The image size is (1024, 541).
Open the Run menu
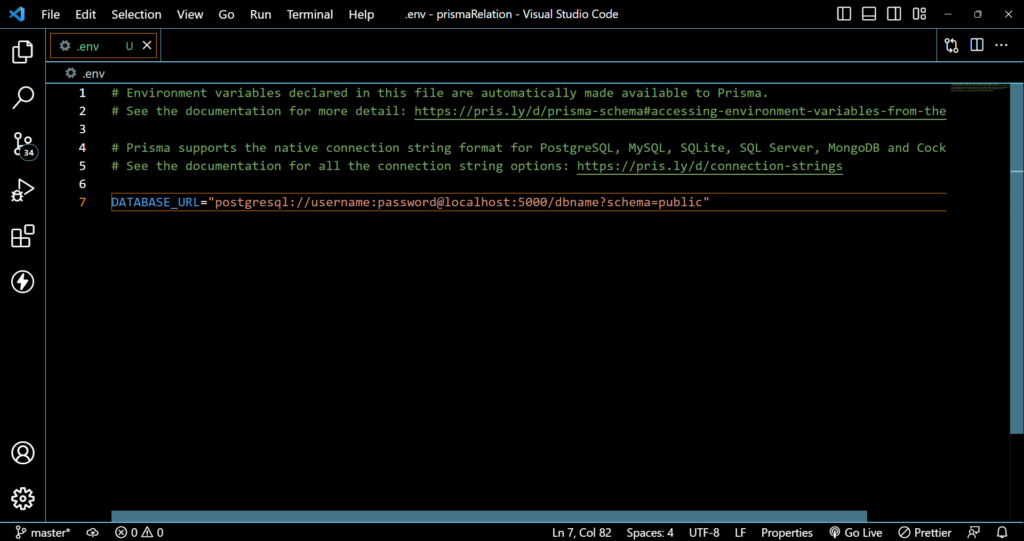[x=261, y=14]
